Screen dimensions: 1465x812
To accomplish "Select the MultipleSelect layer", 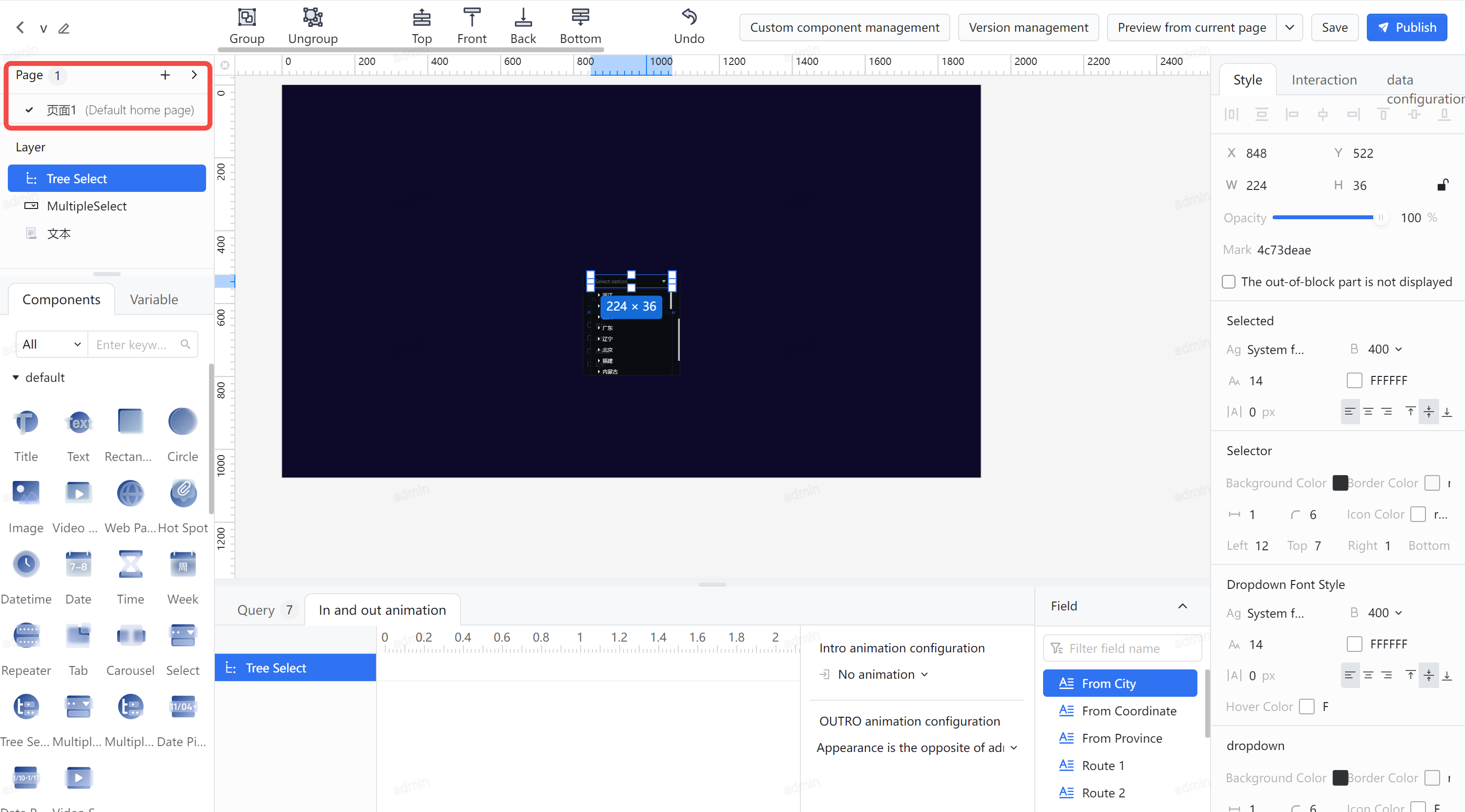I will (x=107, y=206).
